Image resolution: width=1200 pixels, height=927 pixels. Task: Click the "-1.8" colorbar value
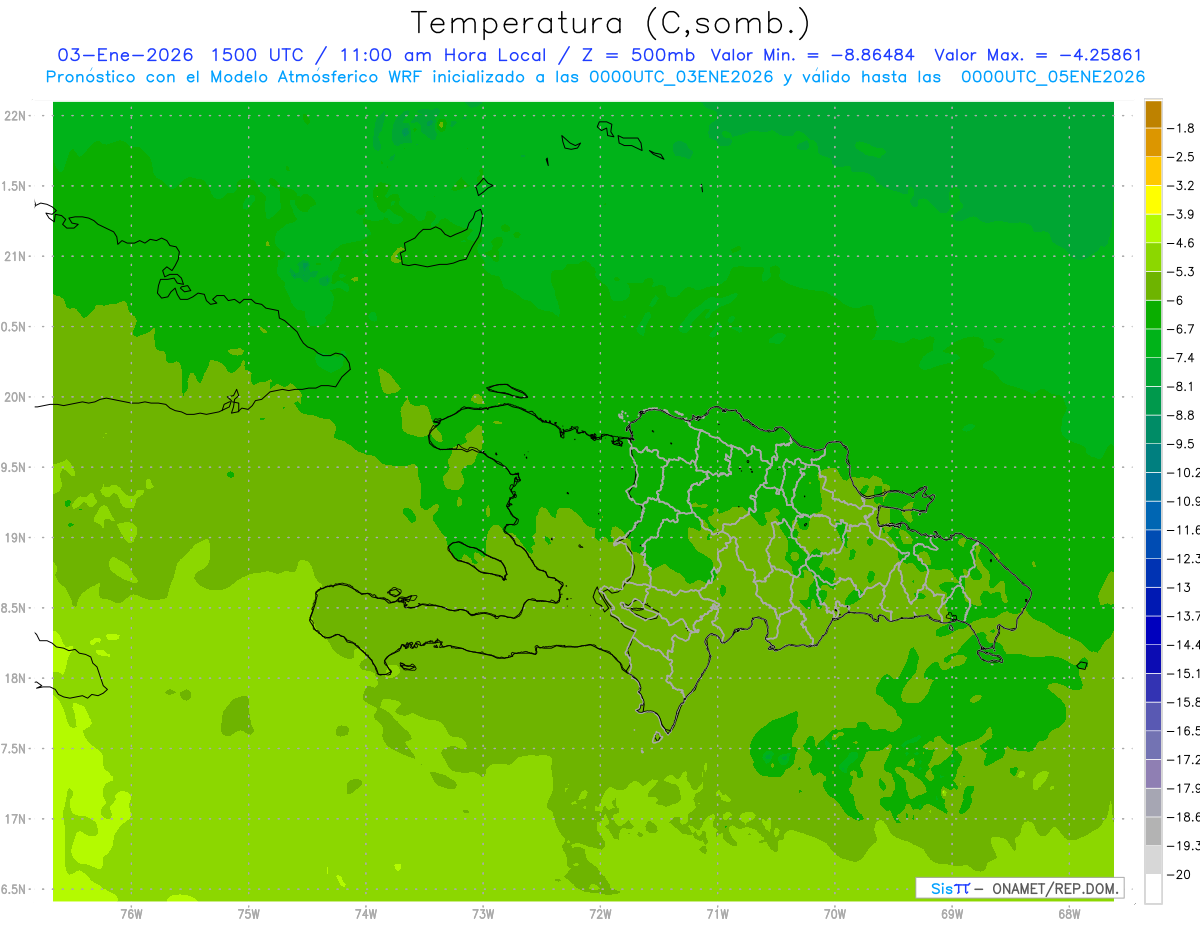click(1181, 128)
